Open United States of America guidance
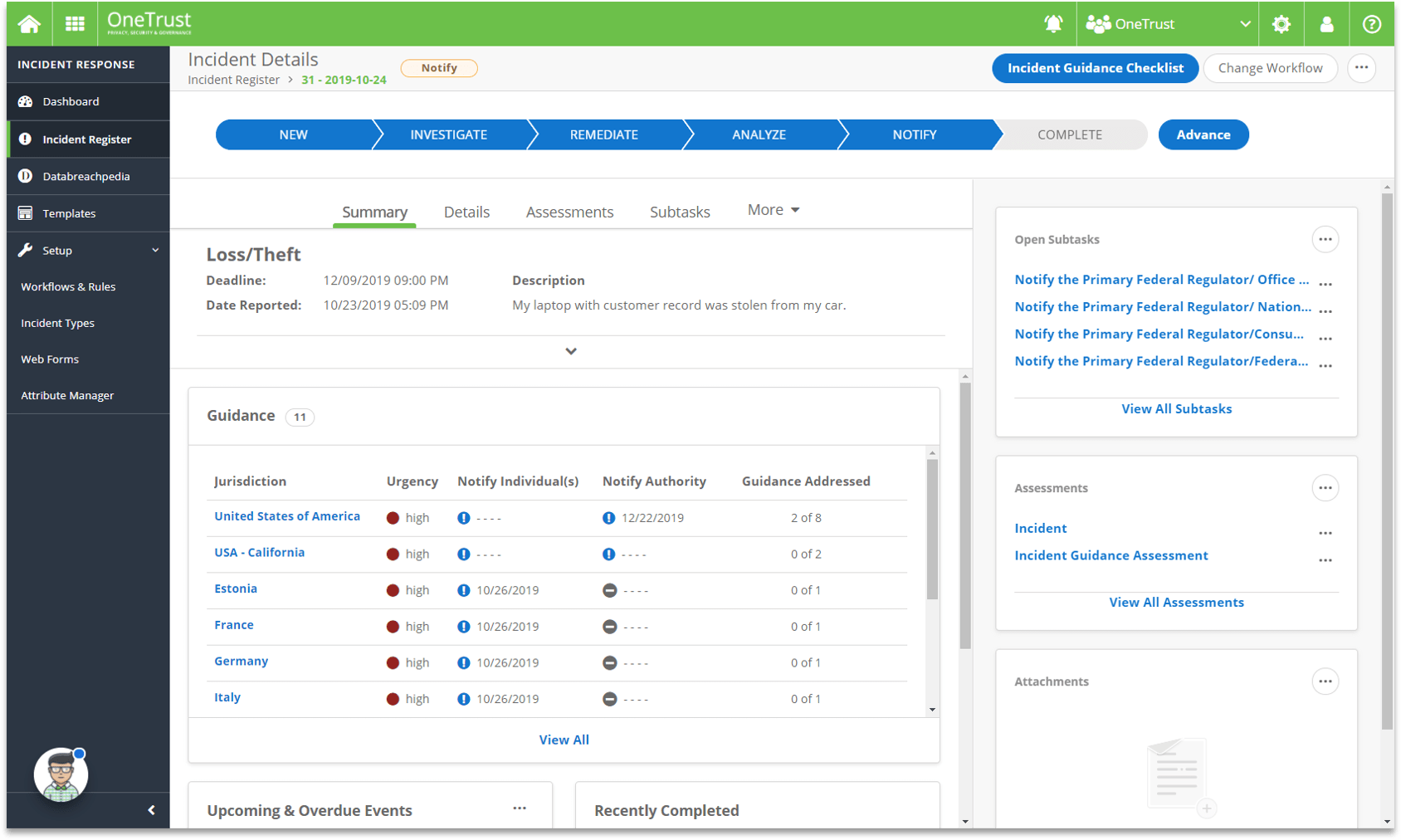 pos(287,516)
